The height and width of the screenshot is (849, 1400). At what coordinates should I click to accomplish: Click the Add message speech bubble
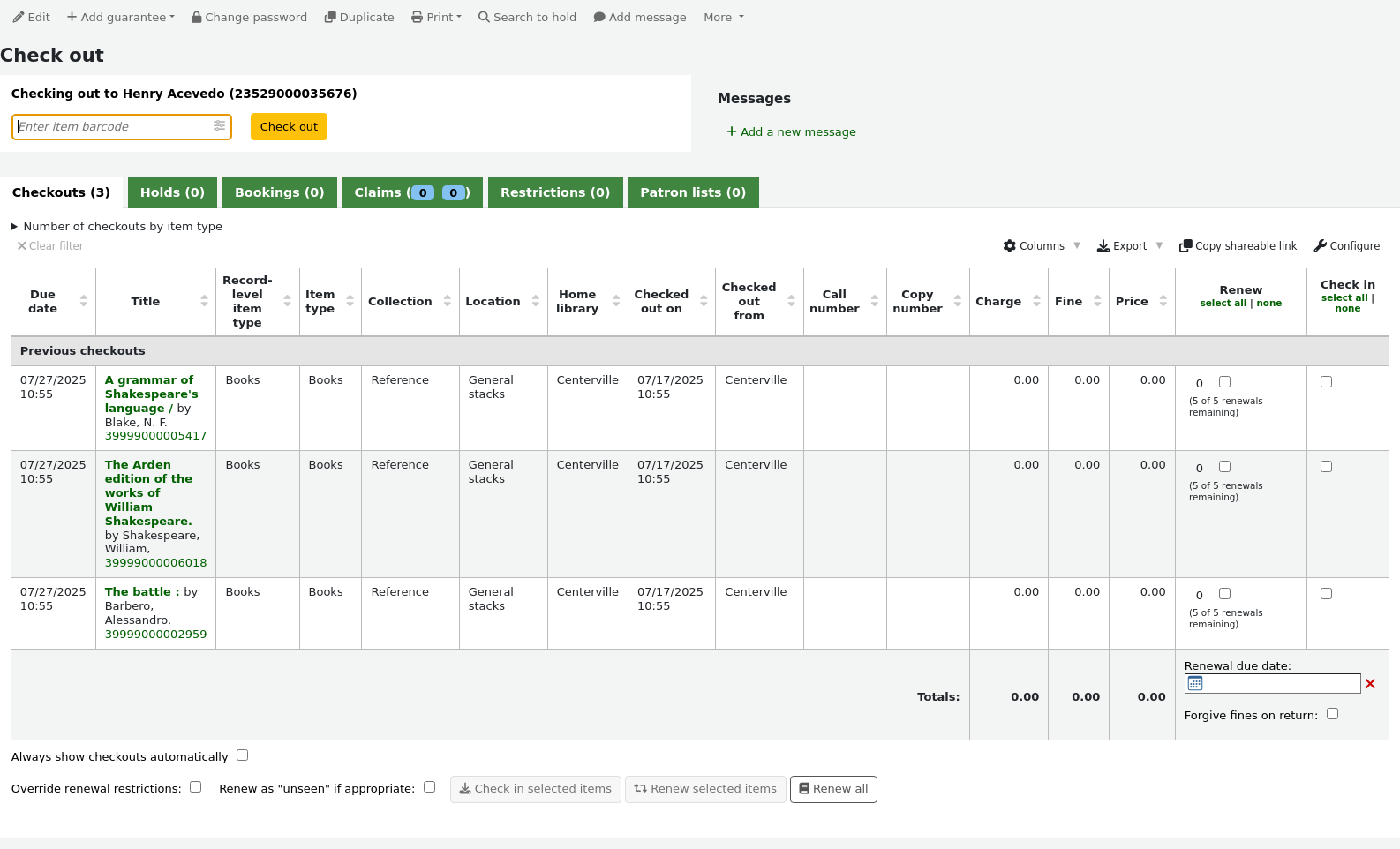click(x=599, y=17)
